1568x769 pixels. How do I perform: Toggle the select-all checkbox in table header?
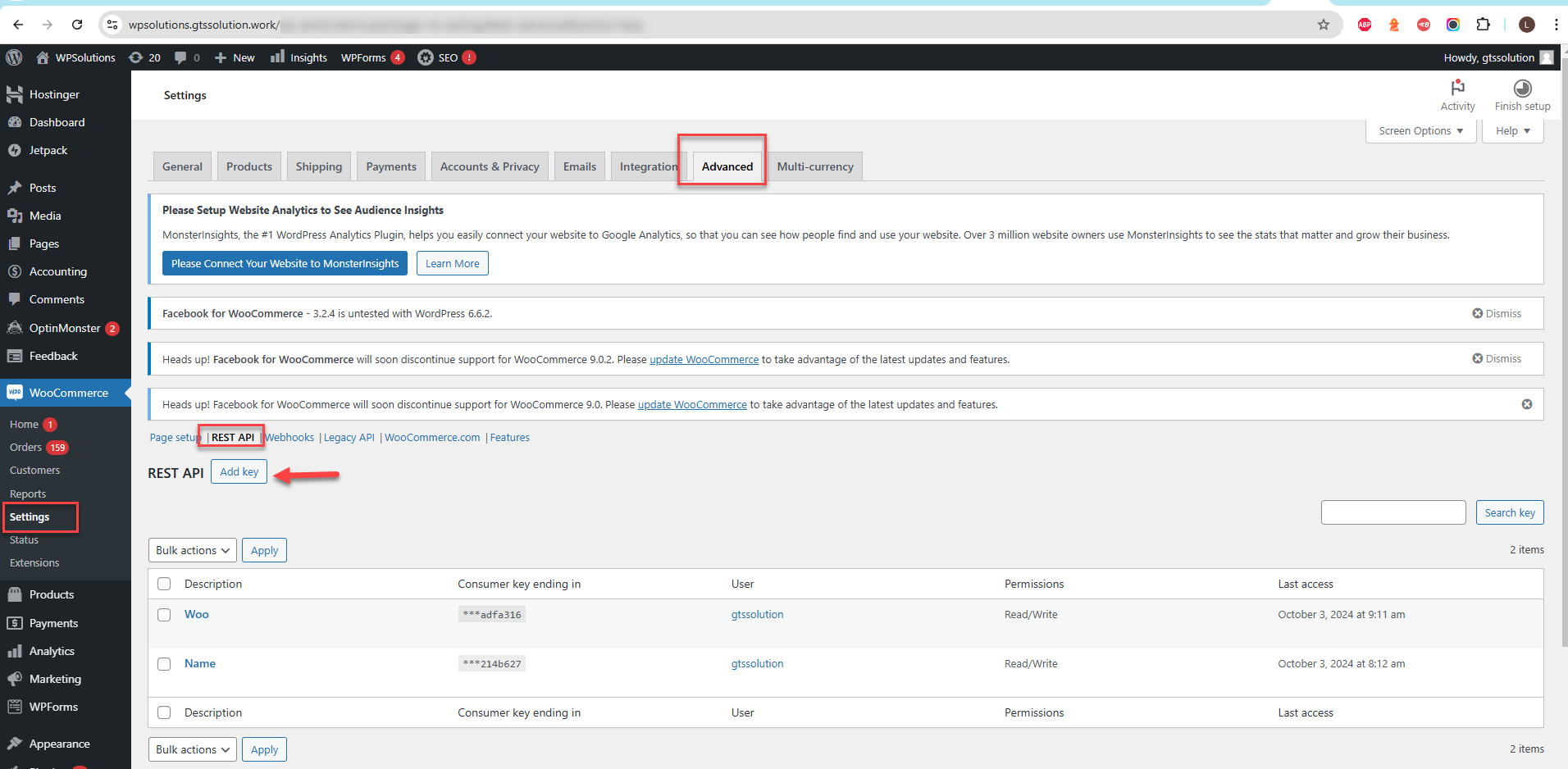pos(164,584)
